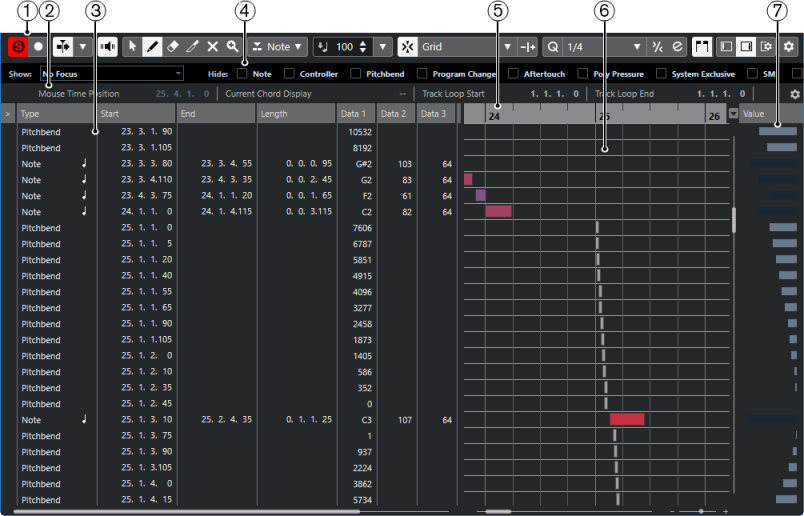Activate the Solo Editor button
The width and height of the screenshot is (804, 516).
[17, 47]
